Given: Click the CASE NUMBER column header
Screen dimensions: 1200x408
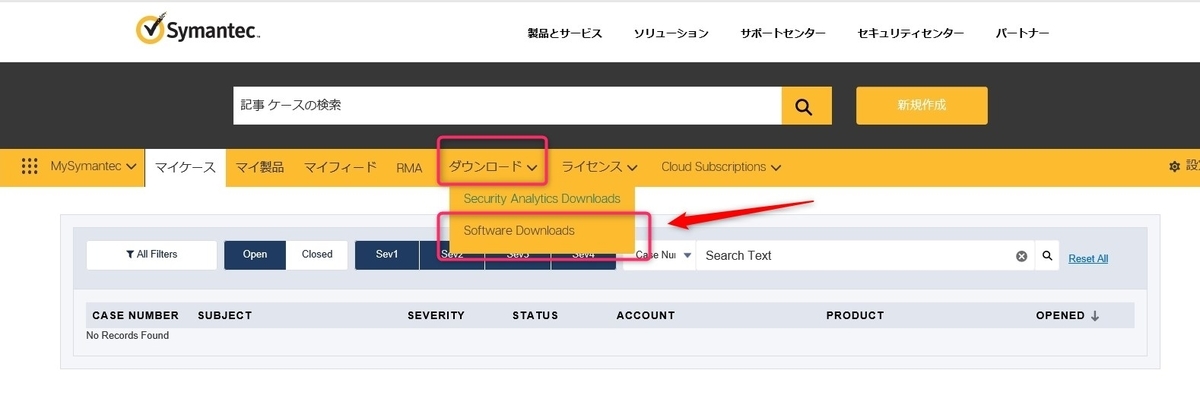Looking at the screenshot, I should tap(135, 315).
